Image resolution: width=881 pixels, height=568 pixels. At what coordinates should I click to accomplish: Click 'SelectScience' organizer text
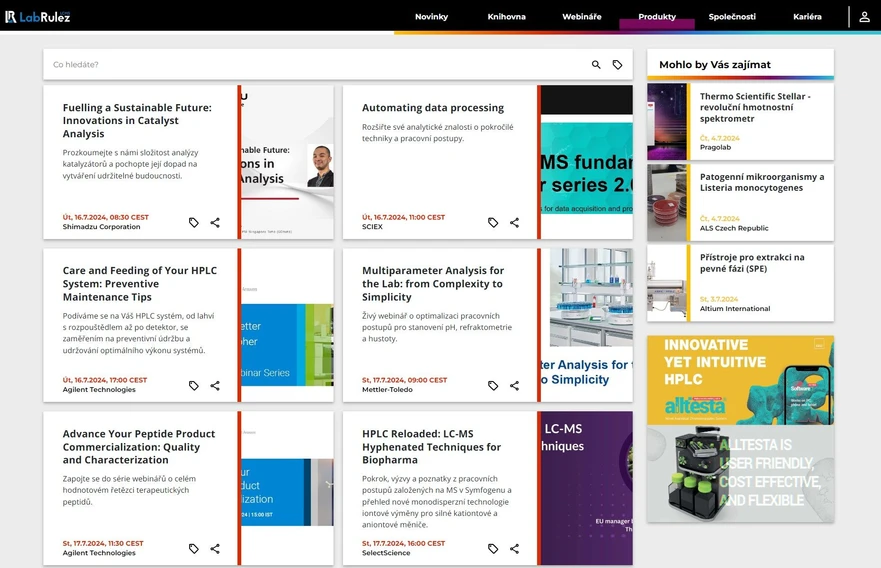click(x=386, y=553)
